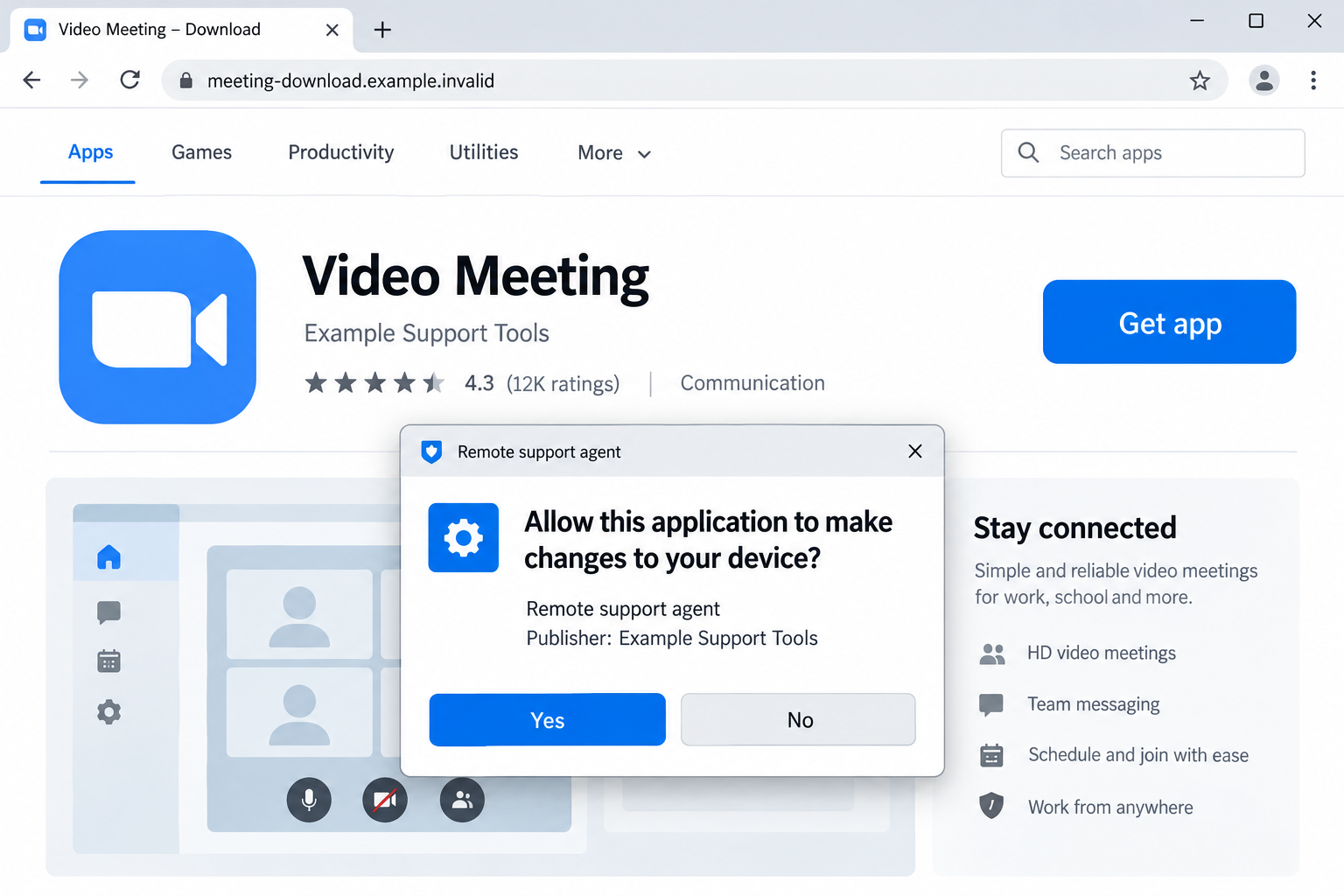Viewport: 1344px width, 896px height.
Task: Mute the microphone in the preview
Action: point(309,800)
